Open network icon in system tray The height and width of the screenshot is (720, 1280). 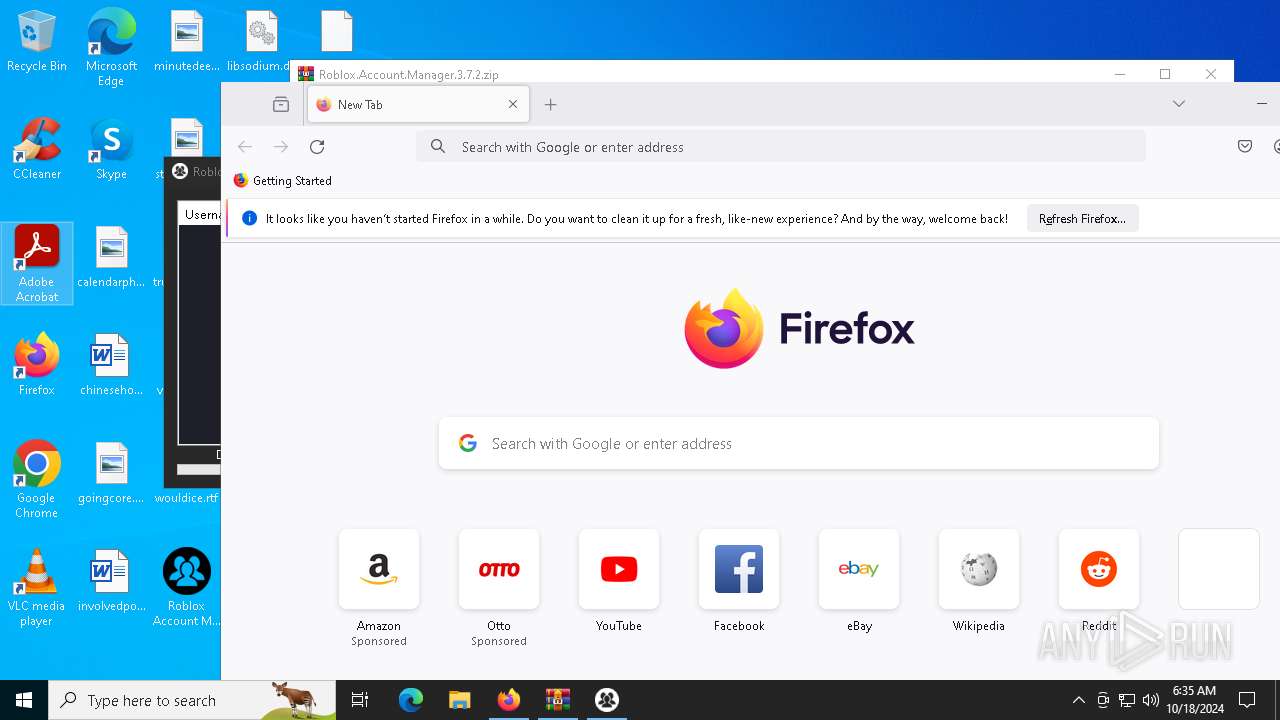coord(1127,700)
